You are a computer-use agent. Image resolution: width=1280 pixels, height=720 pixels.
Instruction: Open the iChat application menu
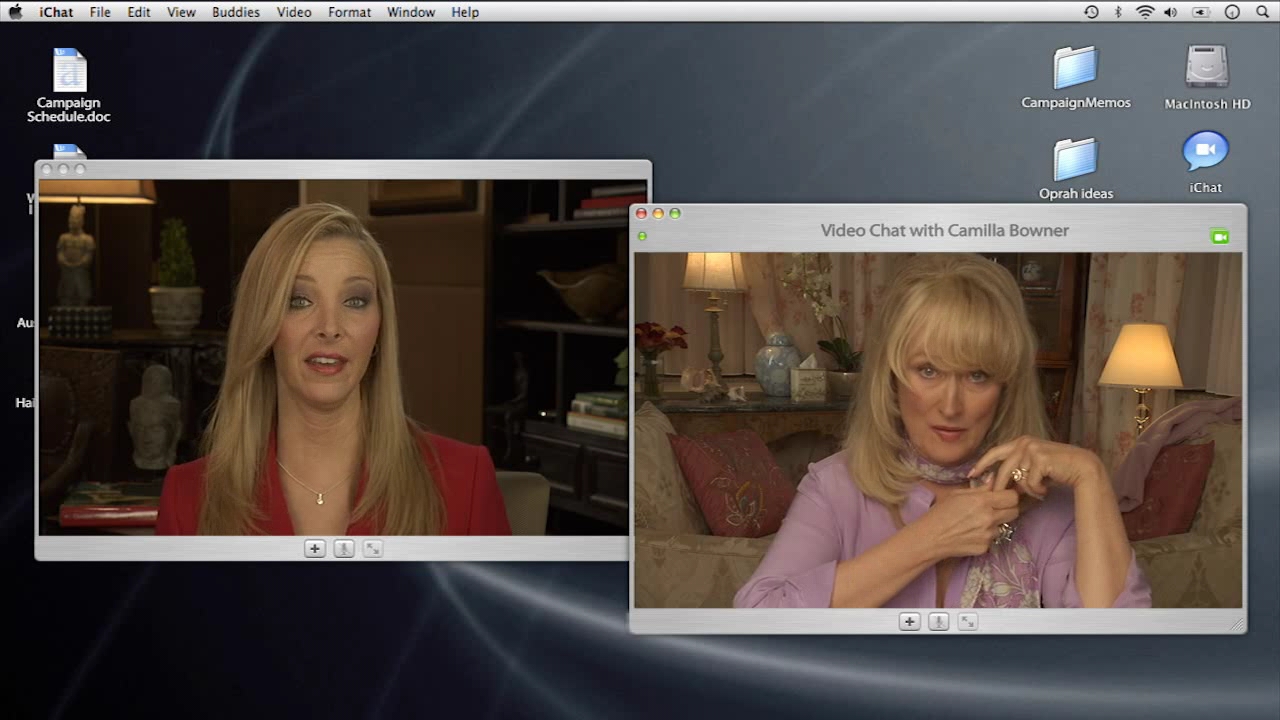[56, 12]
